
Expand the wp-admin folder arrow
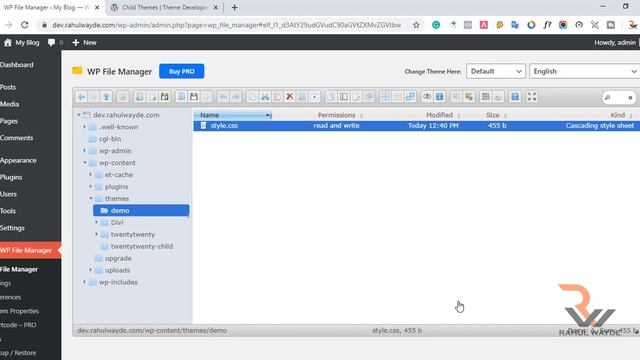(x=85, y=151)
